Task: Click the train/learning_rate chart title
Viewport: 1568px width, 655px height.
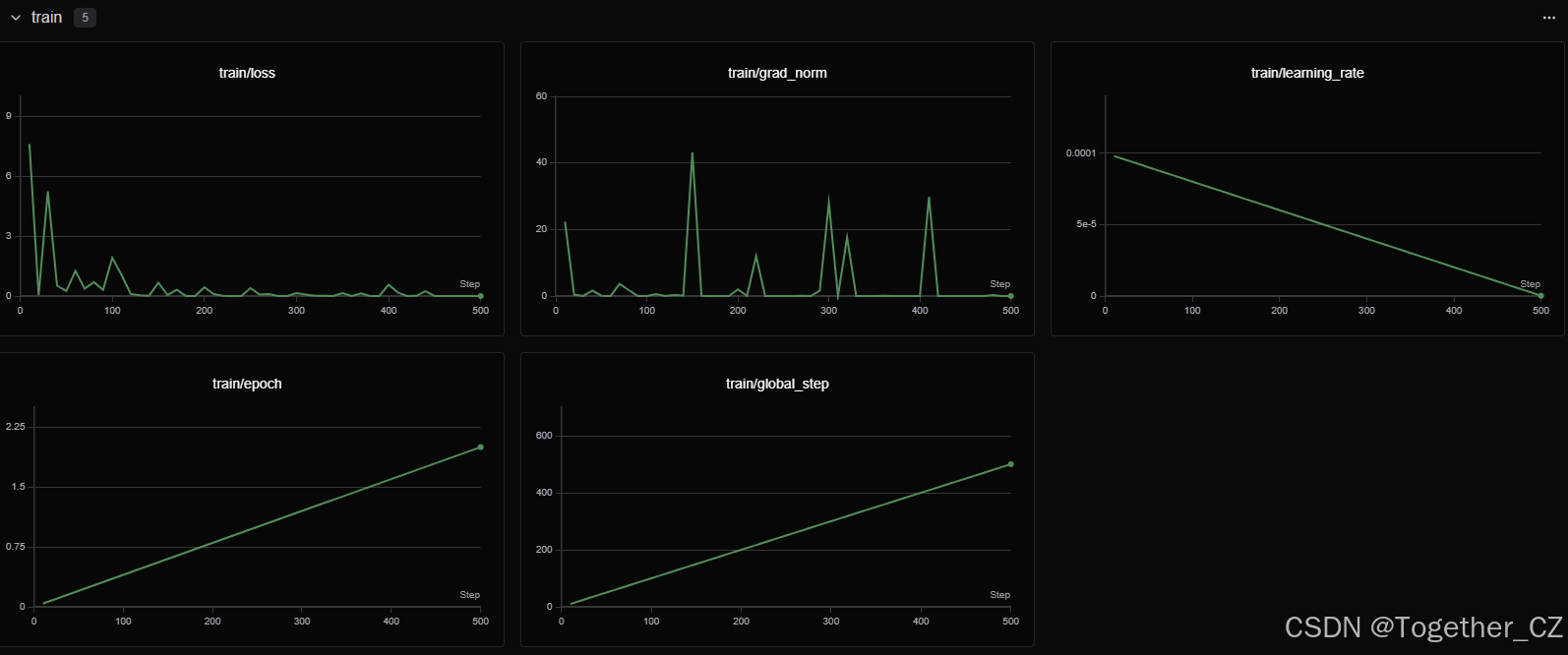Action: pos(1307,73)
